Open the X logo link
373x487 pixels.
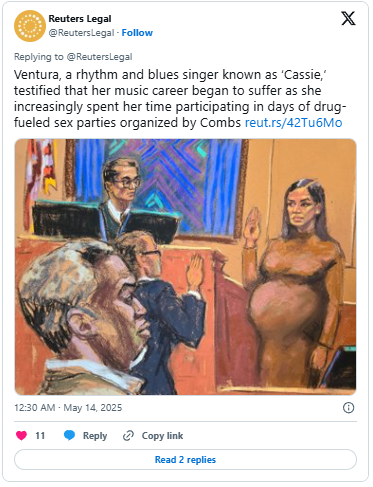tap(348, 18)
